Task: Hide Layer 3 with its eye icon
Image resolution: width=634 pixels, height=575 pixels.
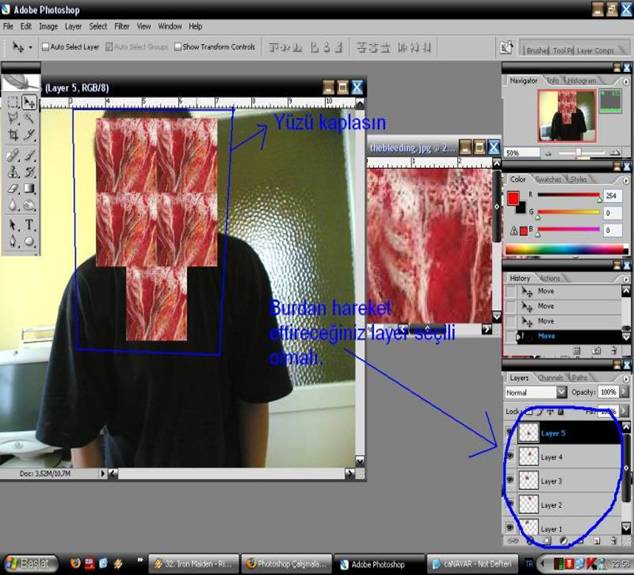Action: pos(510,480)
